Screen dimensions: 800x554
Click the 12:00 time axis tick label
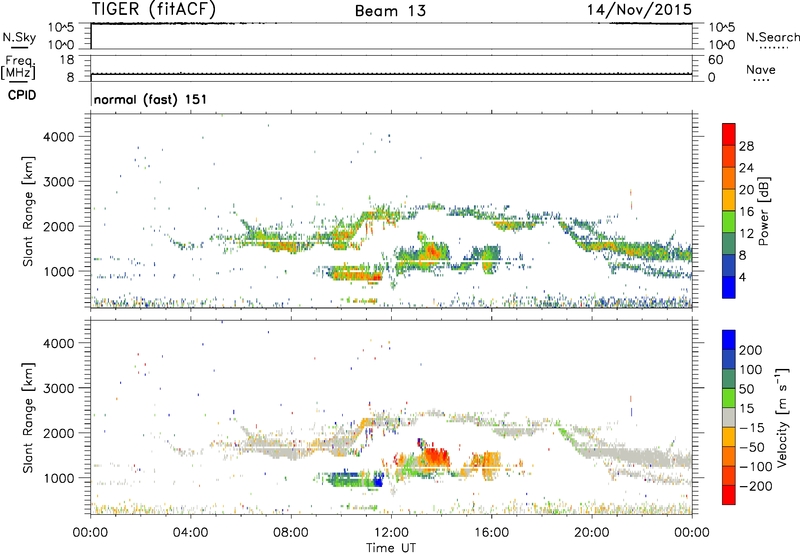pyautogui.click(x=391, y=533)
